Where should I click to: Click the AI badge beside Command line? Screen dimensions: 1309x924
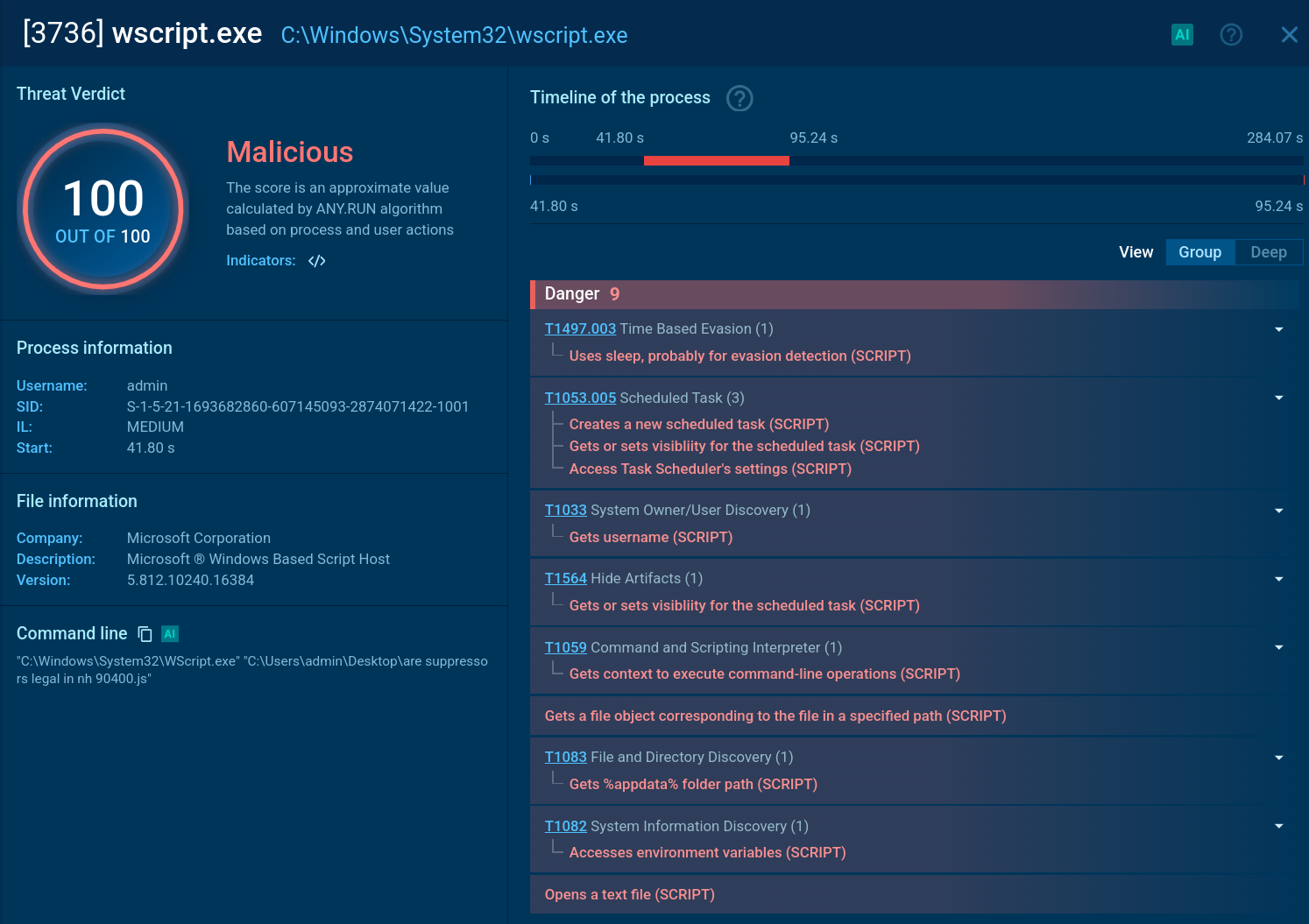tap(170, 634)
